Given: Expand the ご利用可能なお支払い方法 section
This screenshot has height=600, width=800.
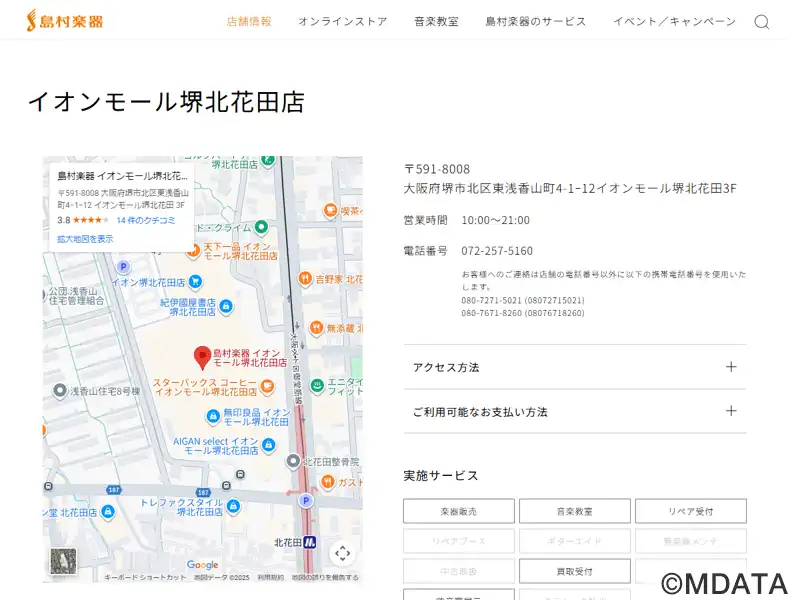Looking at the screenshot, I should pyautogui.click(x=574, y=411).
